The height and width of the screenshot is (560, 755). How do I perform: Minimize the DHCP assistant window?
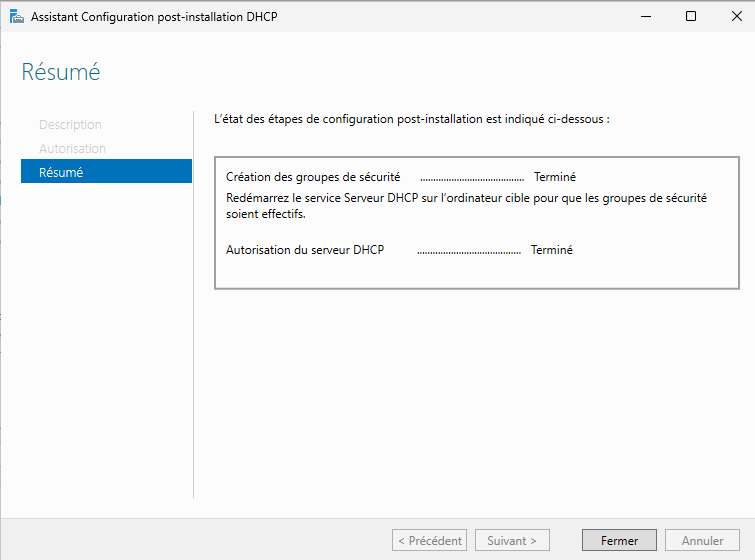pyautogui.click(x=646, y=16)
